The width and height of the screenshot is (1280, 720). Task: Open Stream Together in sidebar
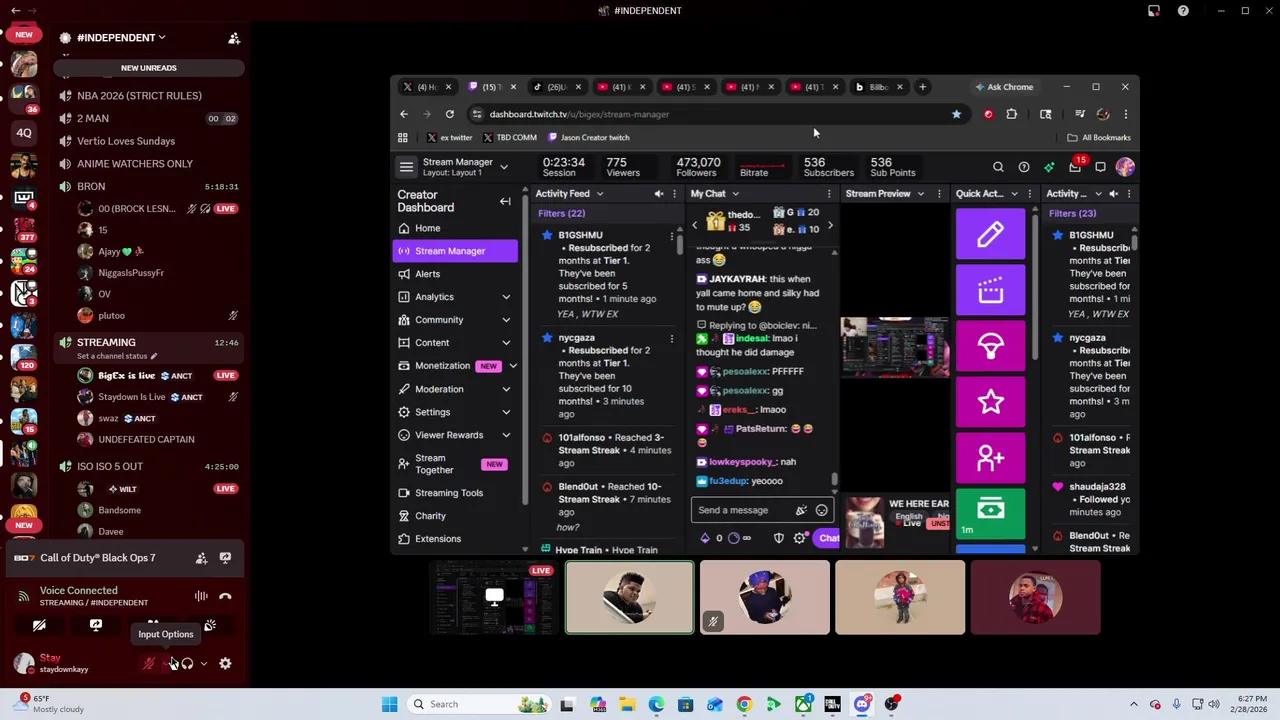coord(456,464)
